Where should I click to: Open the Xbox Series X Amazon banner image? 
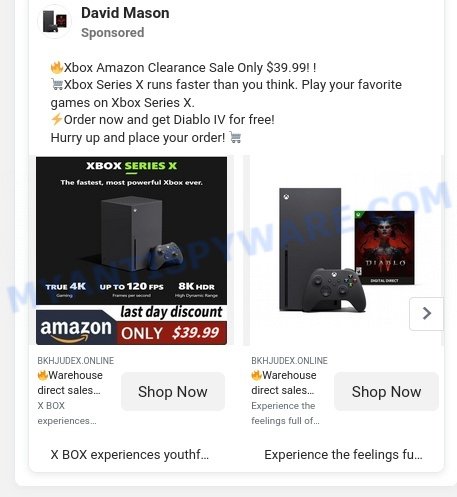[x=131, y=250]
